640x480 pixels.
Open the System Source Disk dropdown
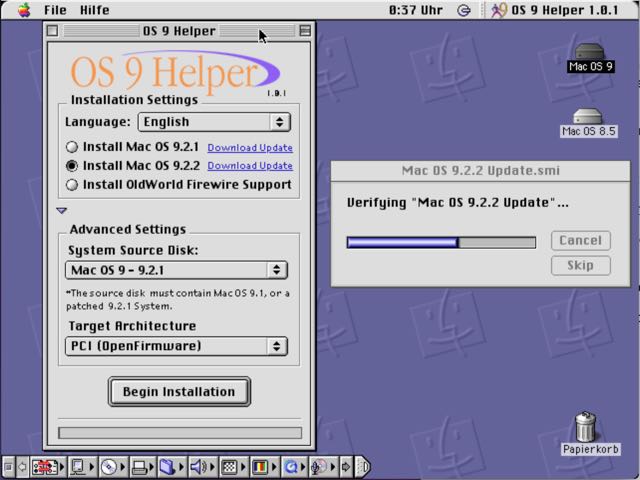click(x=176, y=270)
